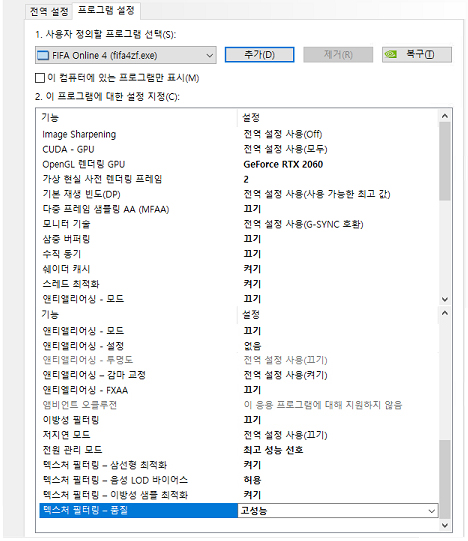468x541 pixels.
Task: Open the FIFA Online 4 program dropdown
Action: click(126, 55)
